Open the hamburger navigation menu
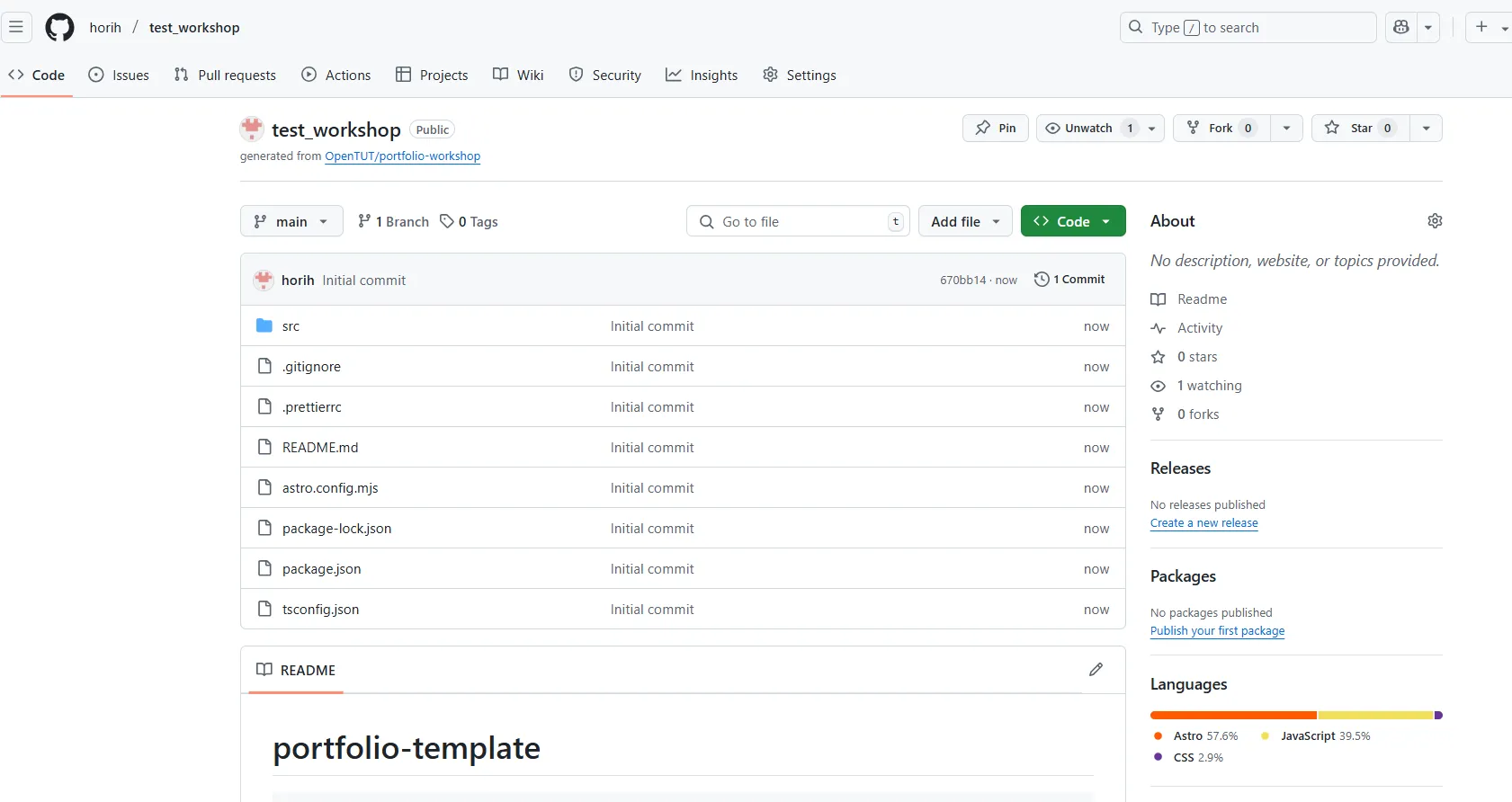This screenshot has height=802, width=1512. pos(16,27)
